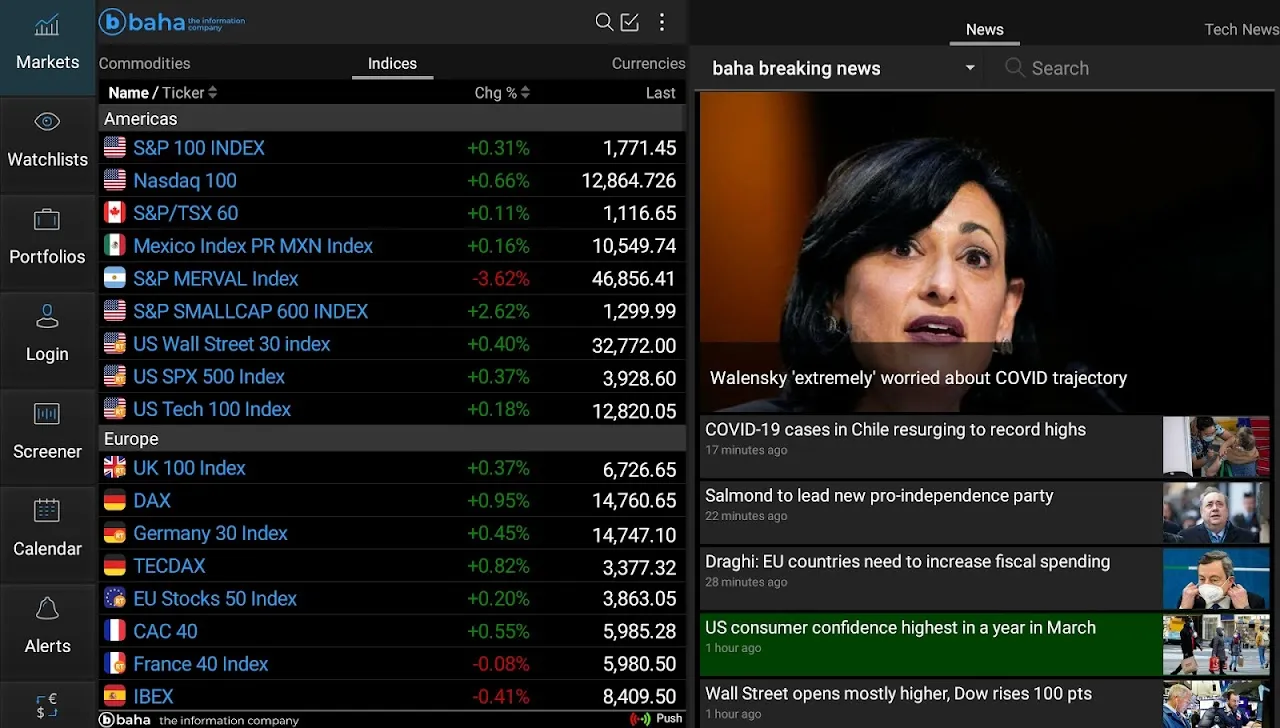1280x728 pixels.
Task: Open the Calendar section in sidebar
Action: coord(47,531)
